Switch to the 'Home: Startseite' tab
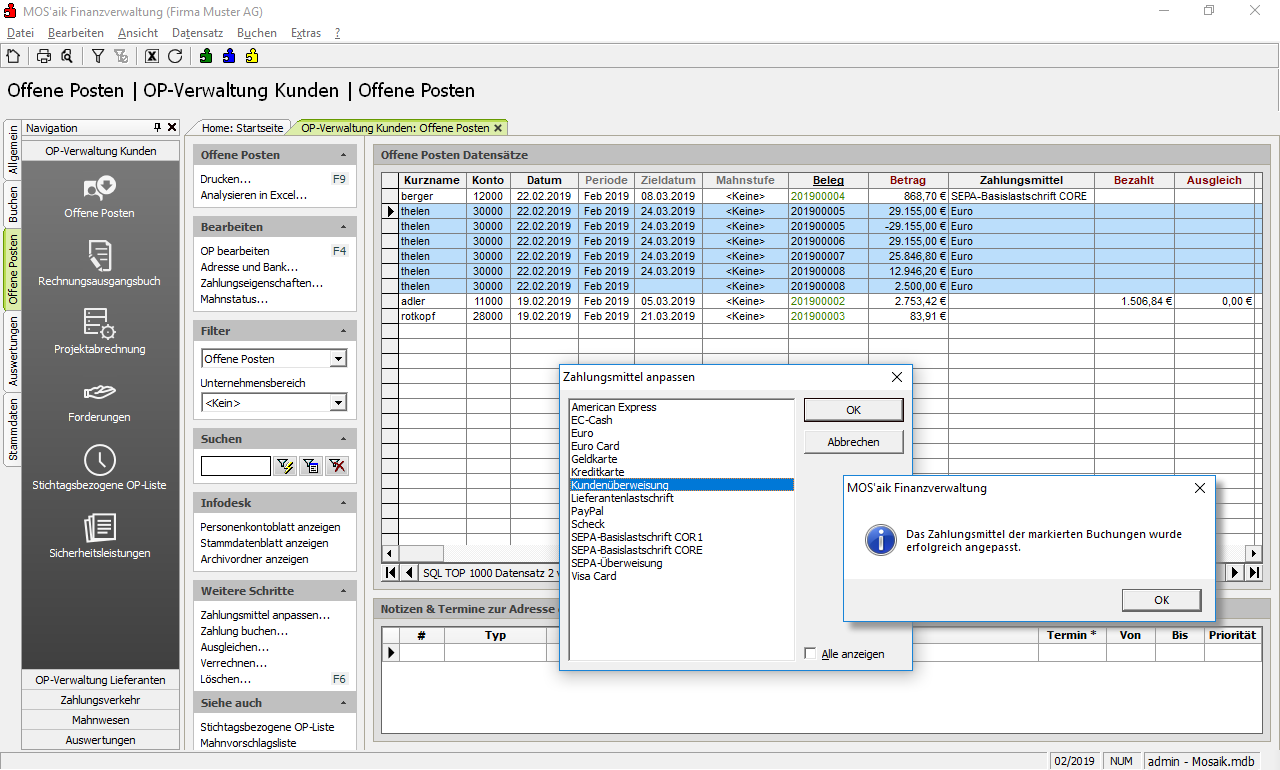 coord(242,128)
